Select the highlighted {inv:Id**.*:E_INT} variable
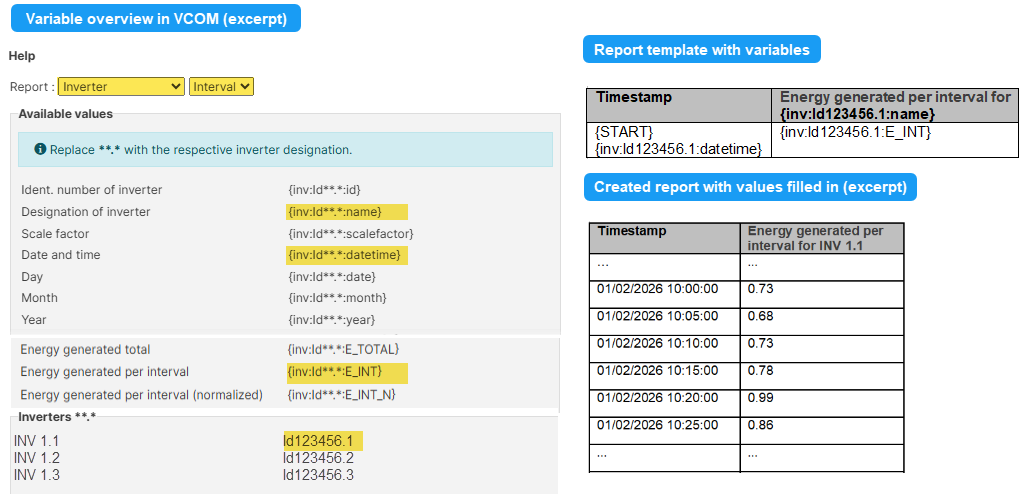 pyautogui.click(x=346, y=372)
